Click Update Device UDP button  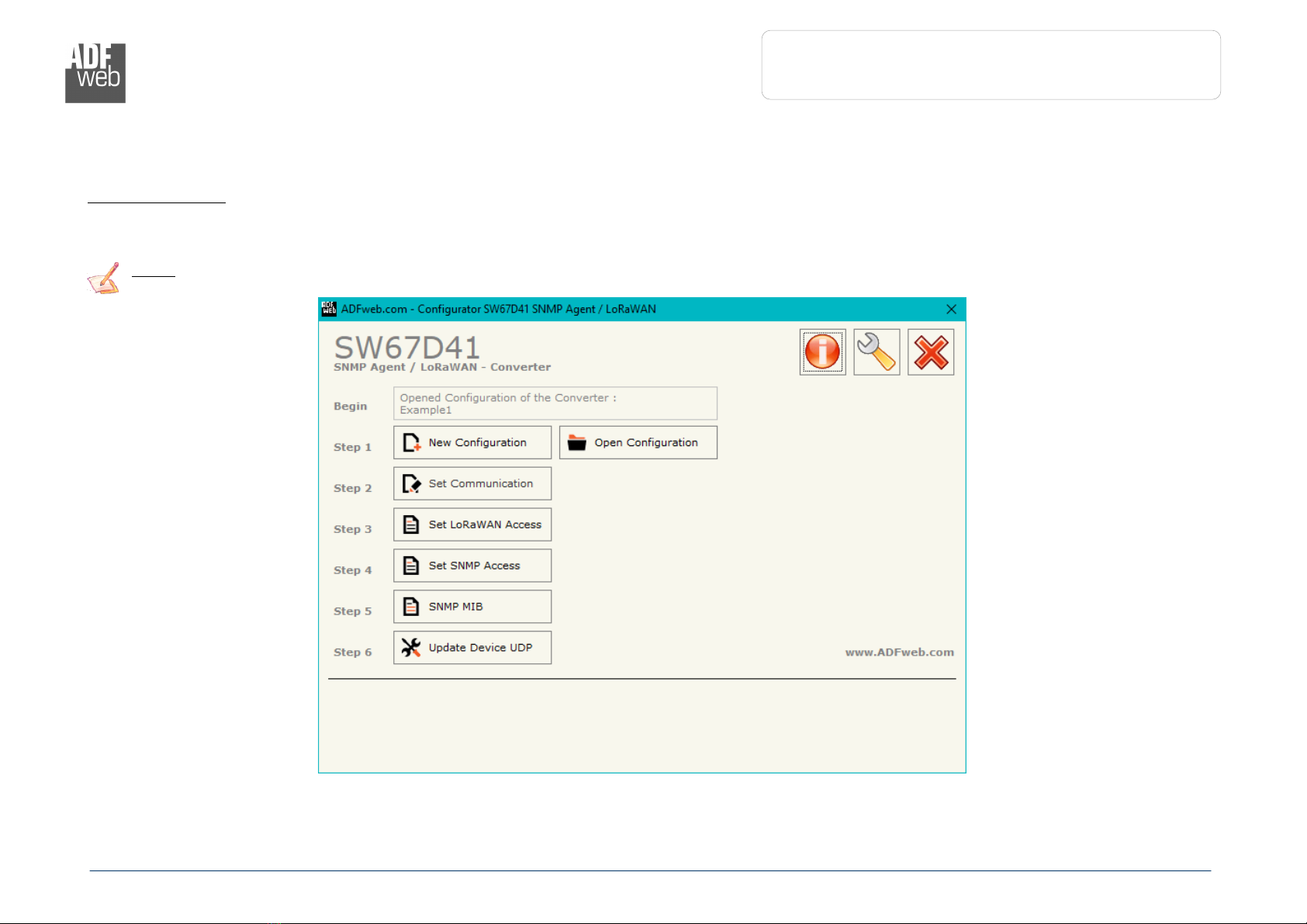(x=472, y=648)
